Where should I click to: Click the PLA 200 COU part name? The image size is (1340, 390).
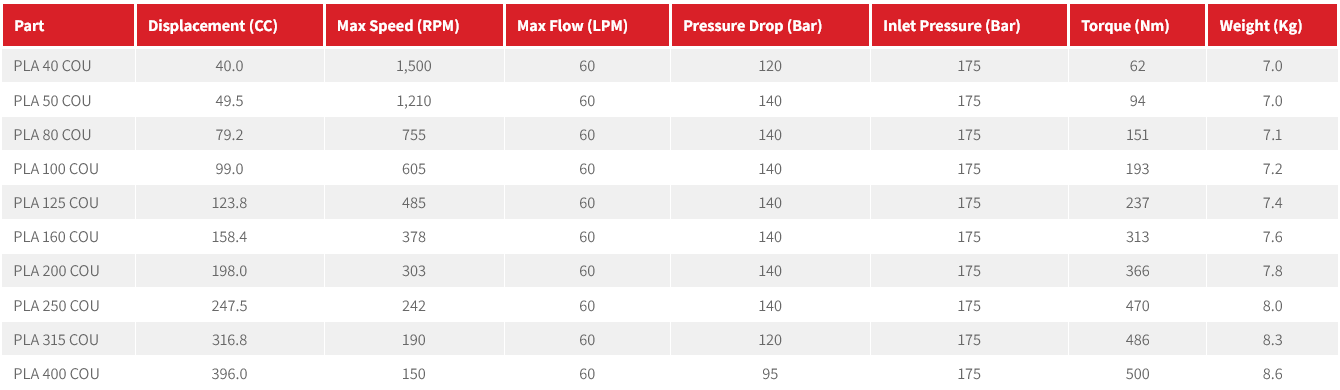point(56,271)
